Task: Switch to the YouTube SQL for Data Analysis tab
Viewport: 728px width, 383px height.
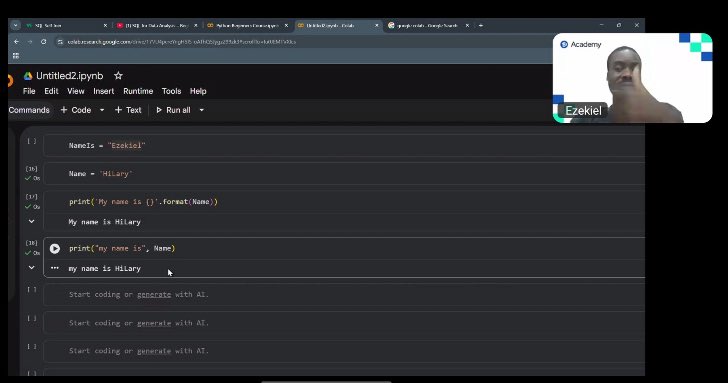Action: [x=156, y=26]
